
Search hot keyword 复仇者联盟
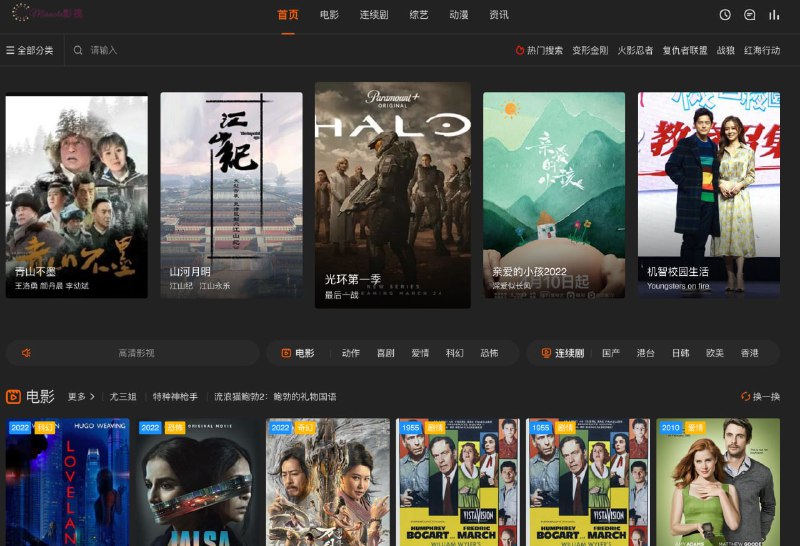(685, 50)
